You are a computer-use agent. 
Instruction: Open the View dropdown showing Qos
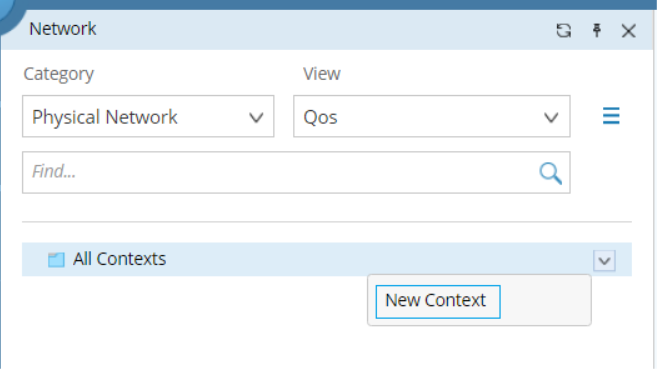tap(432, 116)
